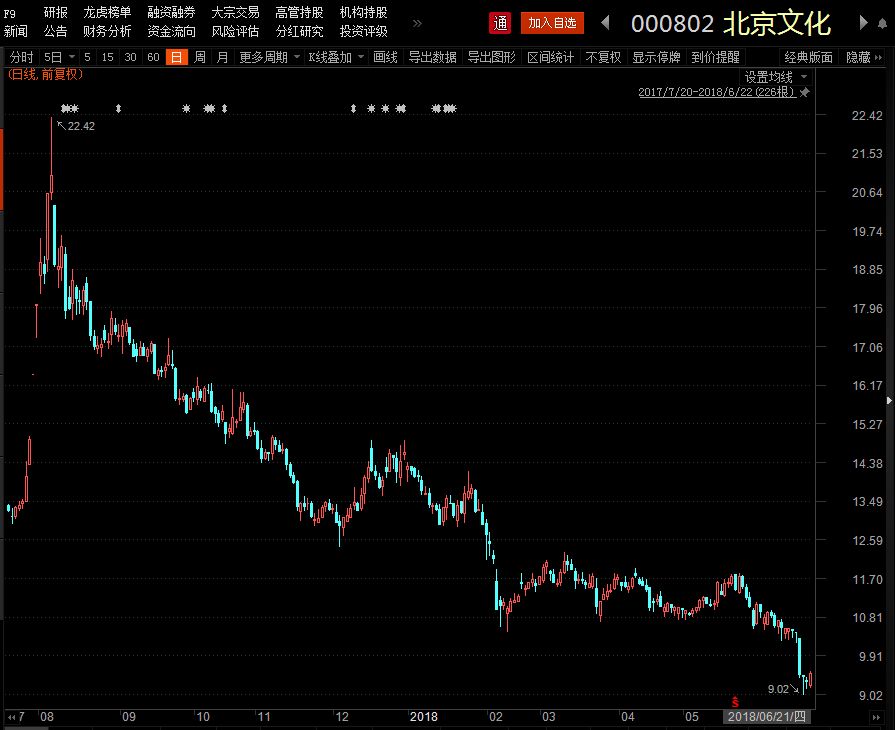Open 高管持股 menu

[x=299, y=12]
